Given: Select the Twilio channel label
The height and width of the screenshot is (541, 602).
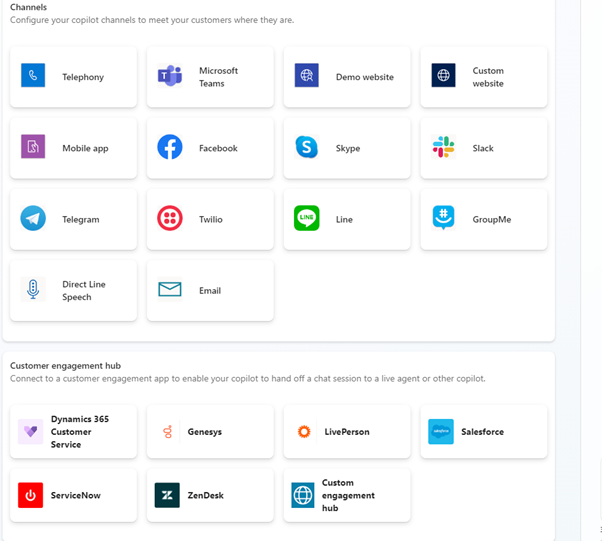Looking at the screenshot, I should point(211,219).
